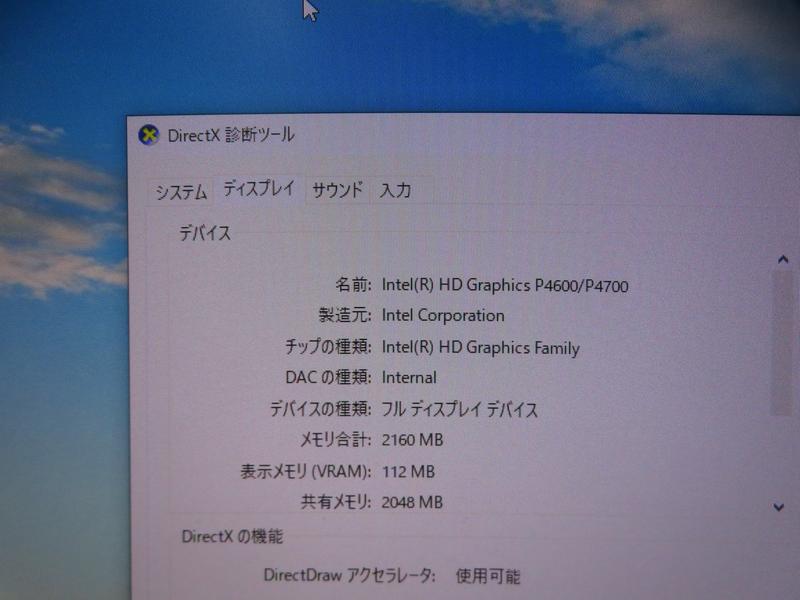
Task: Click the 2160 MB total memory value
Action: click(x=412, y=440)
